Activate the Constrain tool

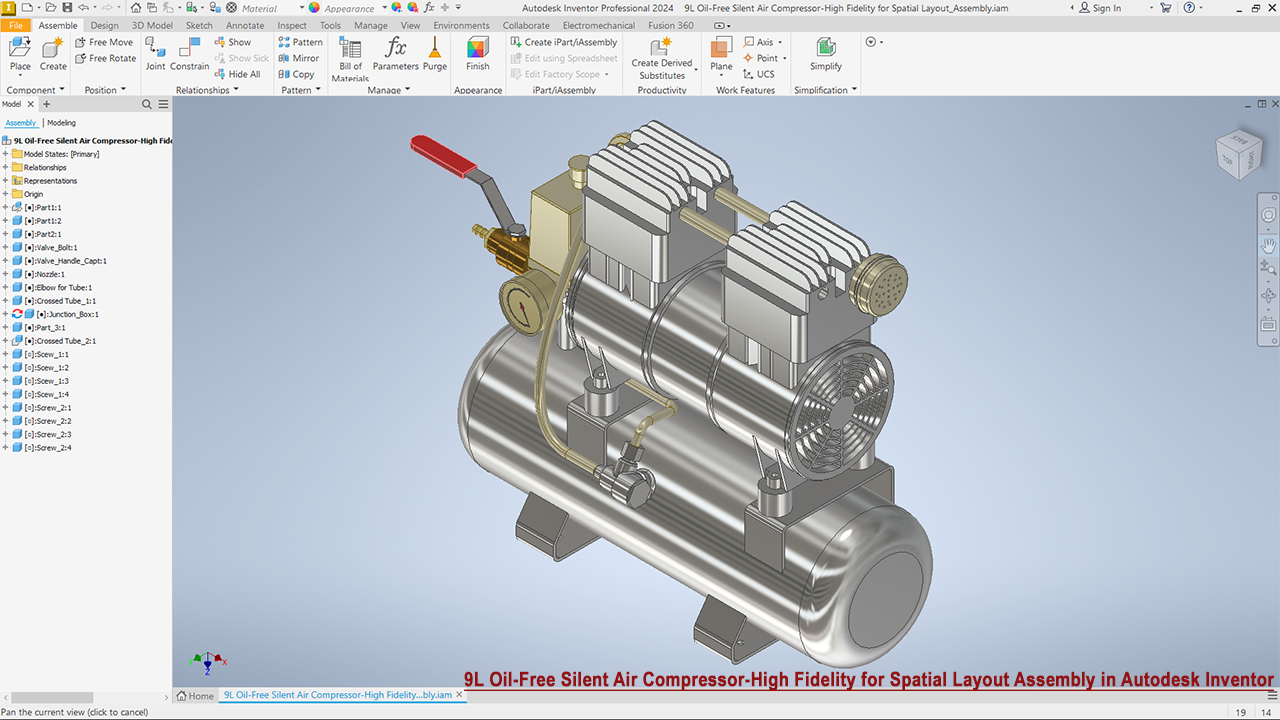coord(189,54)
